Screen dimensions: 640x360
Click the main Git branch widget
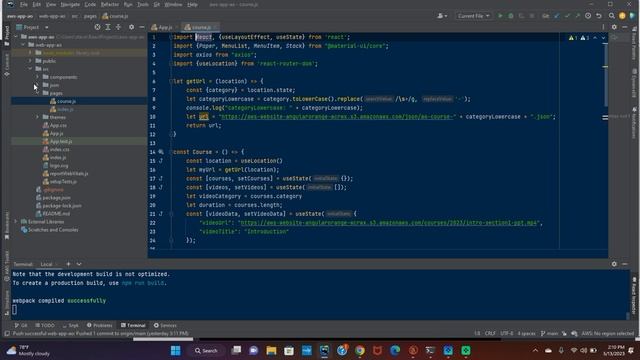pyautogui.click(x=549, y=333)
